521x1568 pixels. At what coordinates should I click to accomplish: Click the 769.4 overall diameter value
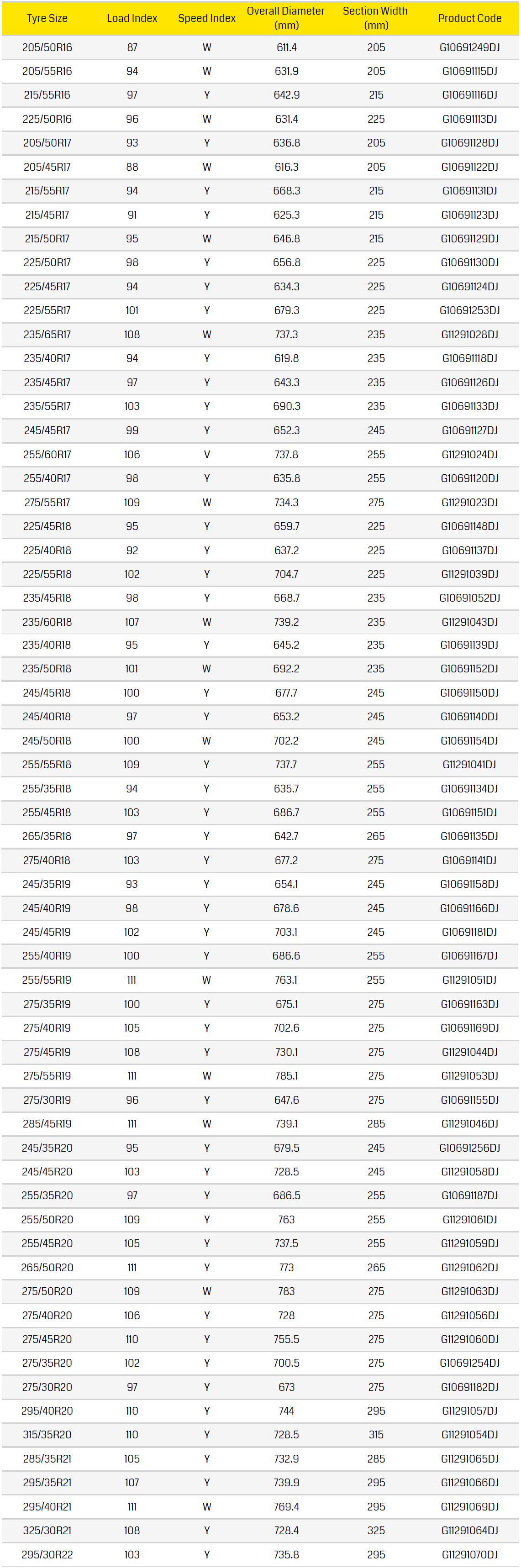(x=286, y=1506)
